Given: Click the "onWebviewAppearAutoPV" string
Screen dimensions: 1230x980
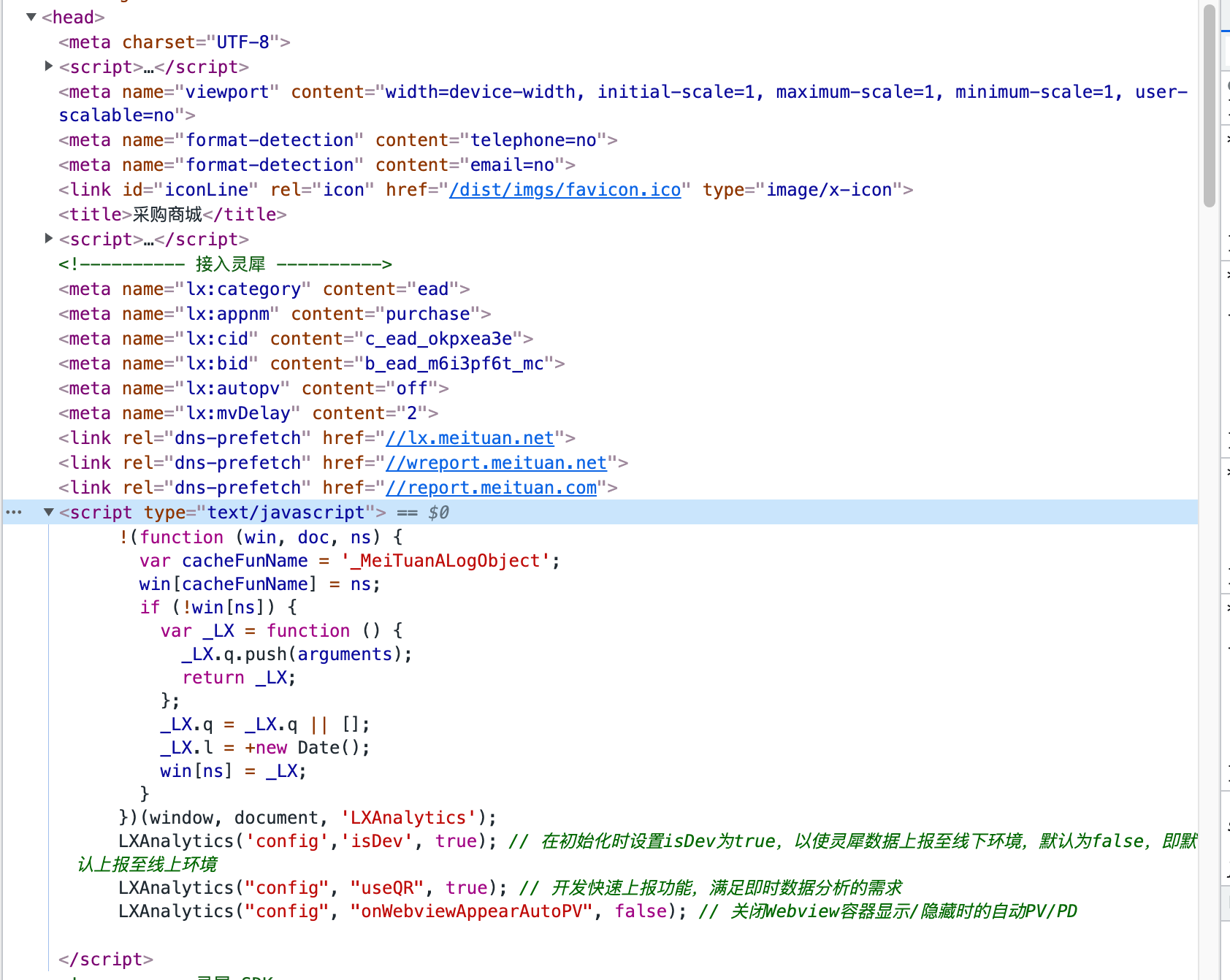Looking at the screenshot, I should click(x=471, y=911).
